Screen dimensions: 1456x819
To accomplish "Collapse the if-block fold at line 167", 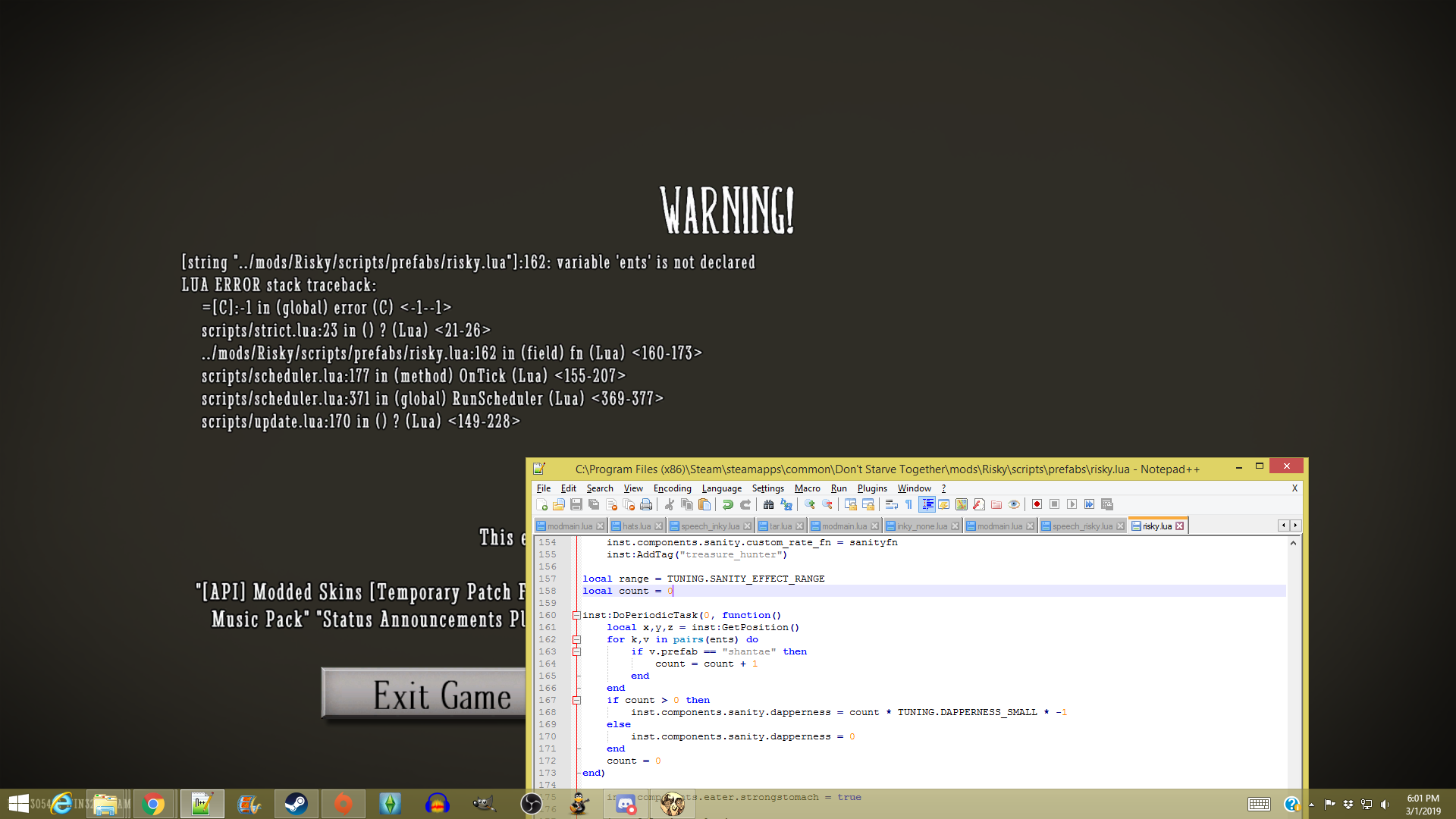I will tap(576, 700).
